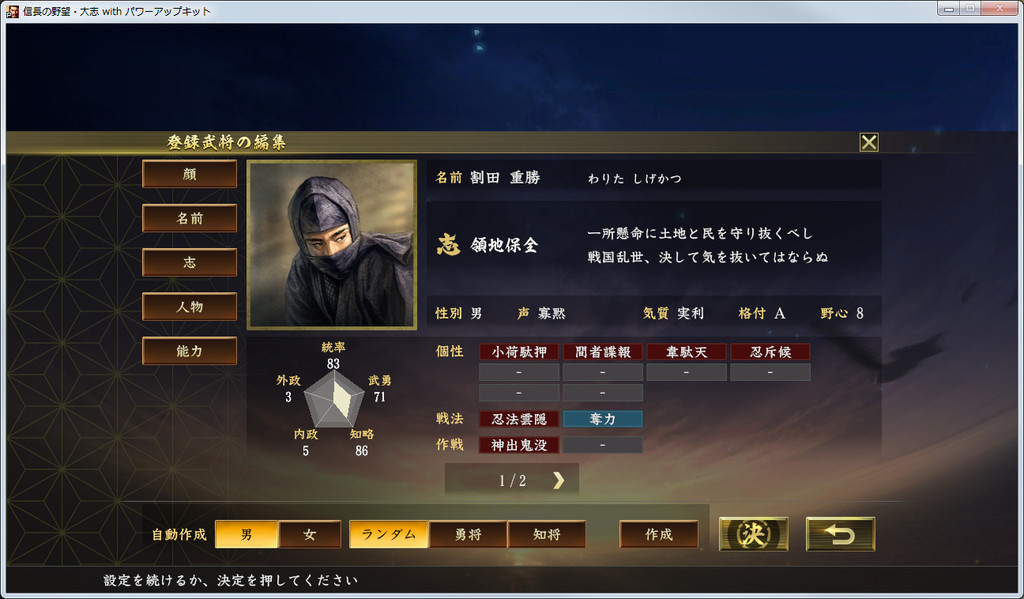This screenshot has height=599, width=1024.
Task: Open the 名前 name editing menu
Action: pos(189,218)
